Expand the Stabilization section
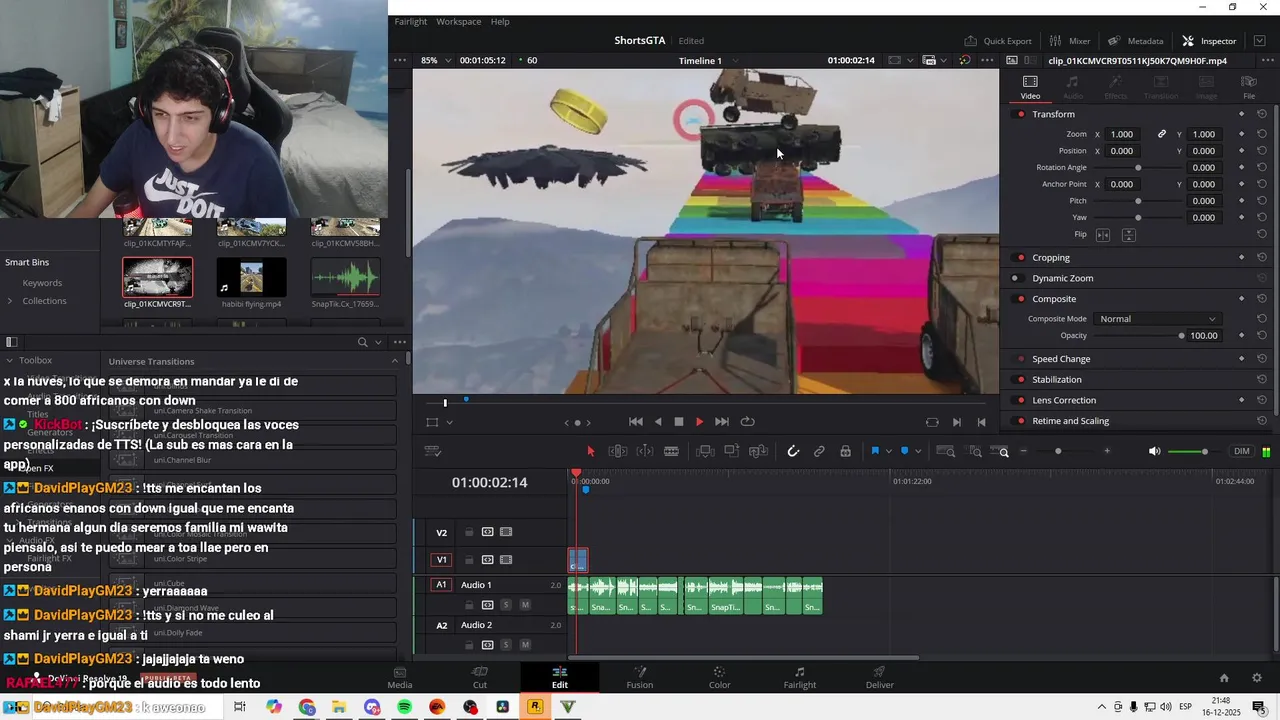Viewport: 1280px width, 720px height. pyautogui.click(x=1056, y=380)
